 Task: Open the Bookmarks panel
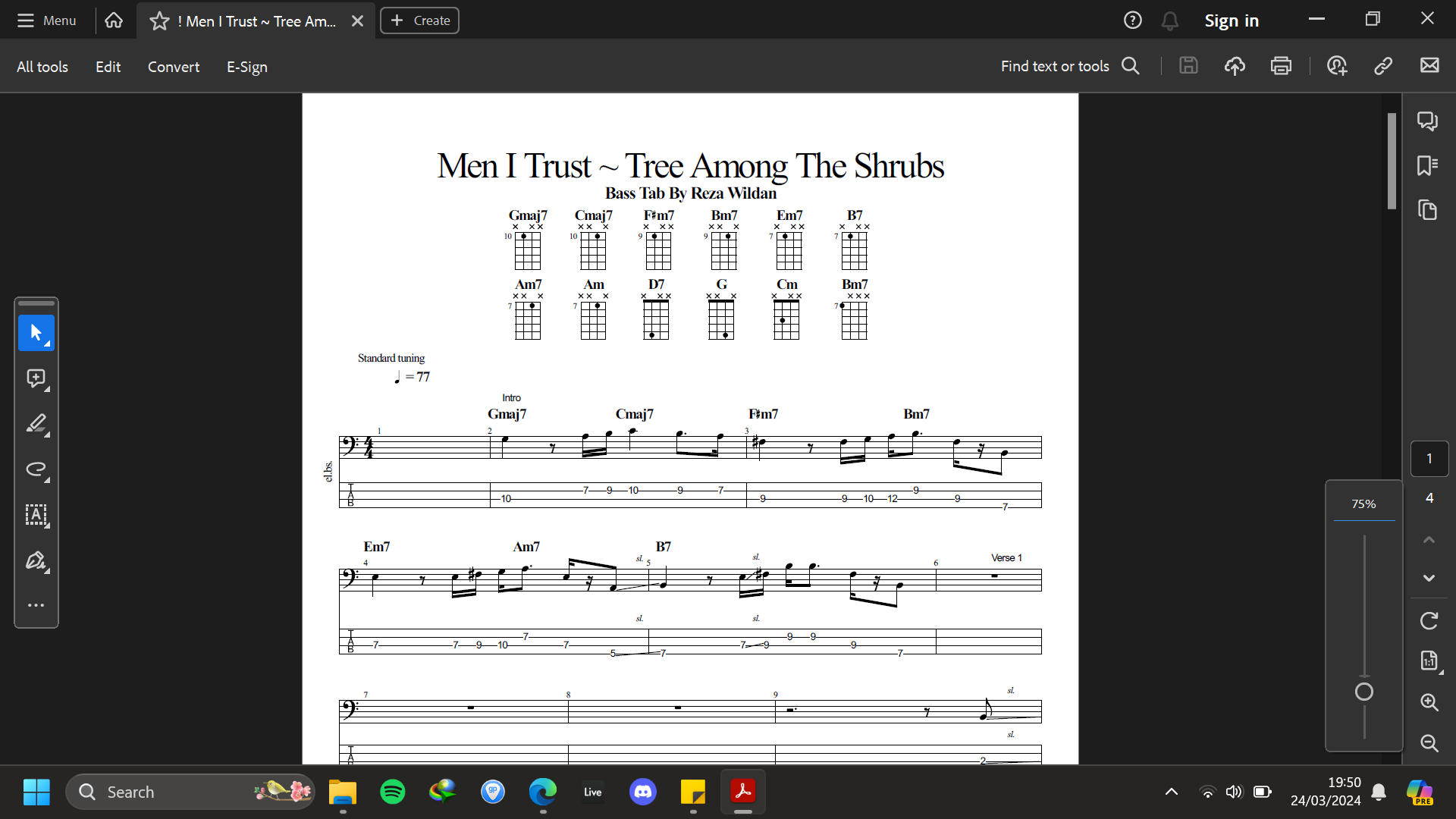(x=1428, y=165)
